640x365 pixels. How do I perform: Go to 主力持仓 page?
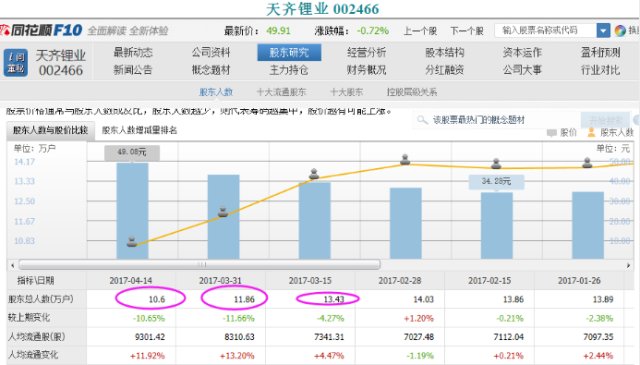[x=289, y=70]
